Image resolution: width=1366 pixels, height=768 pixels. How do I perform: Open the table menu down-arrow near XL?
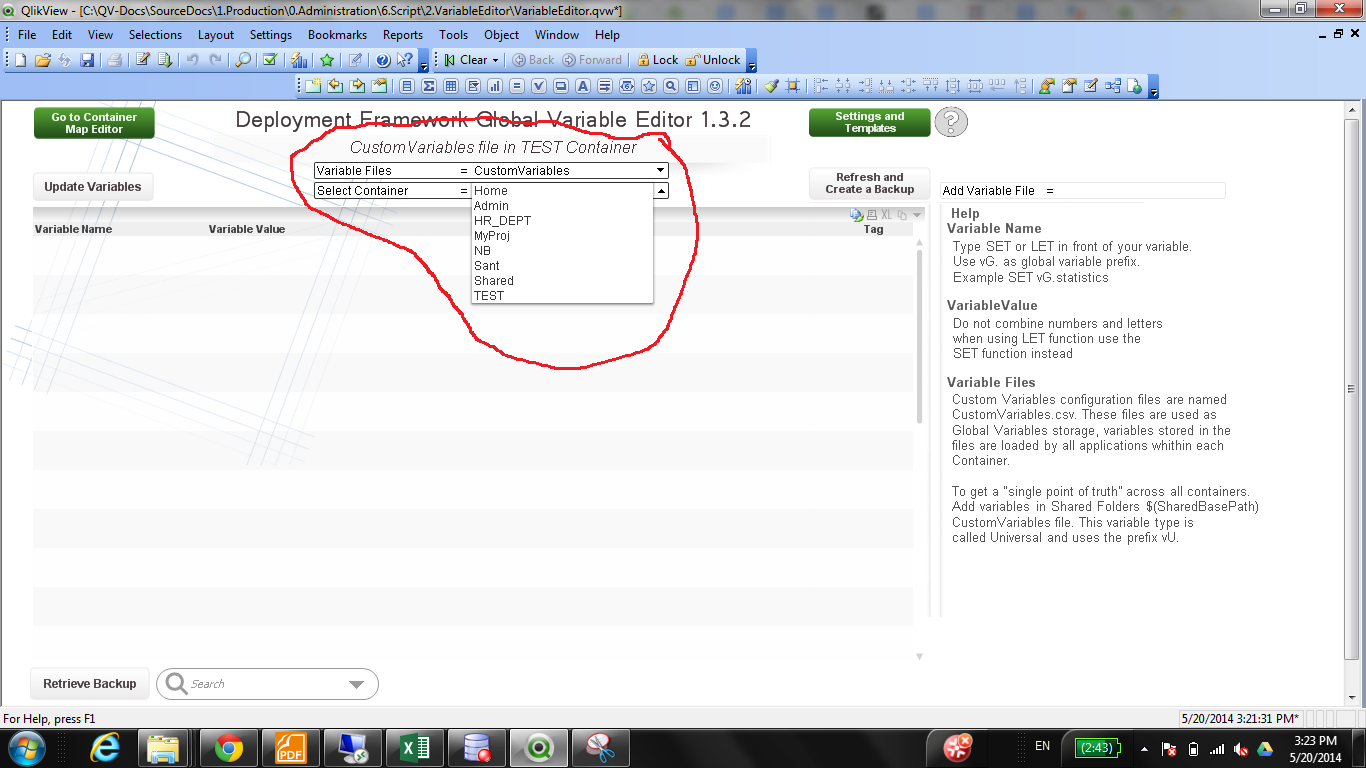[x=917, y=214]
